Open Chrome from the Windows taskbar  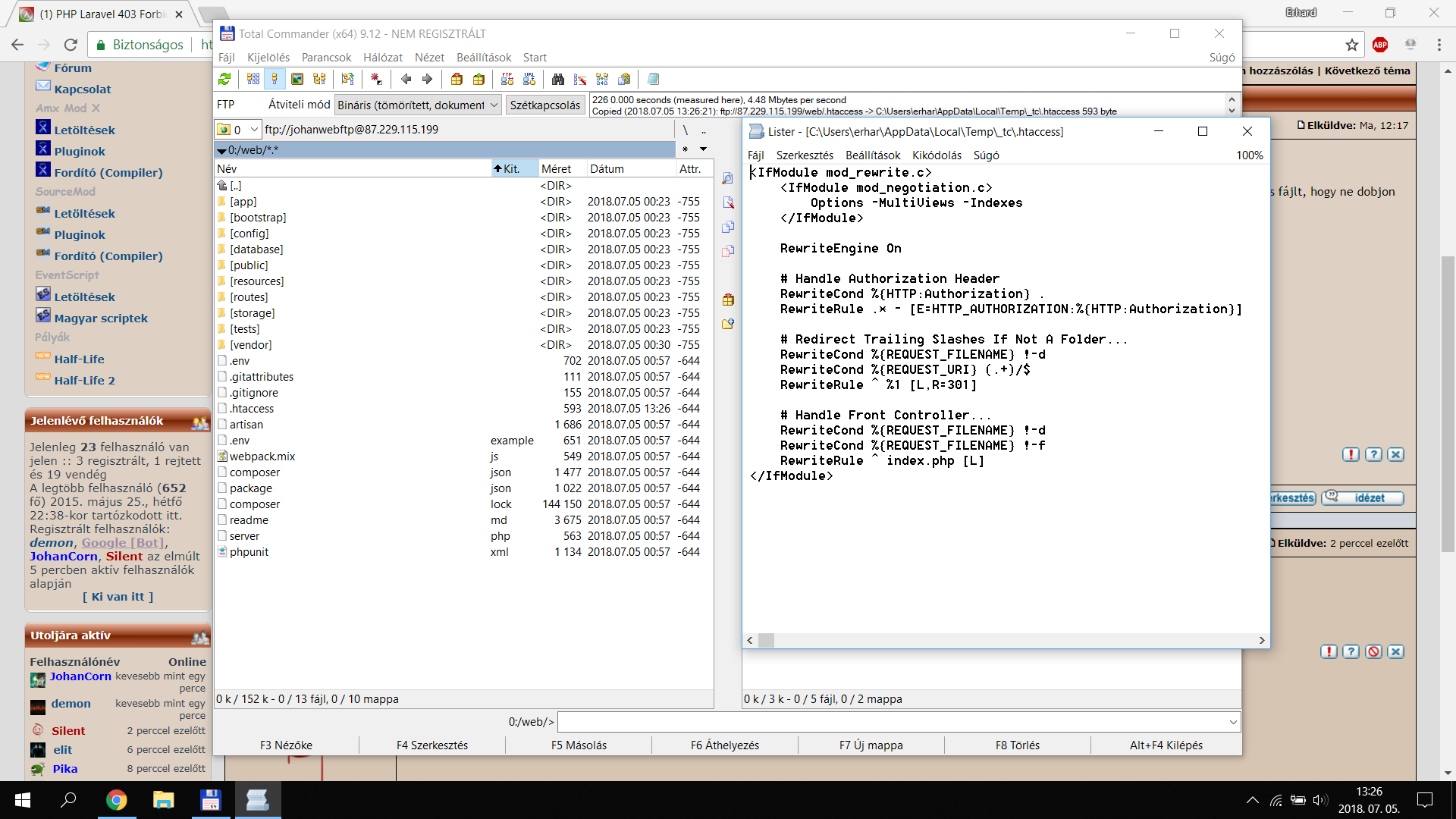[116, 800]
